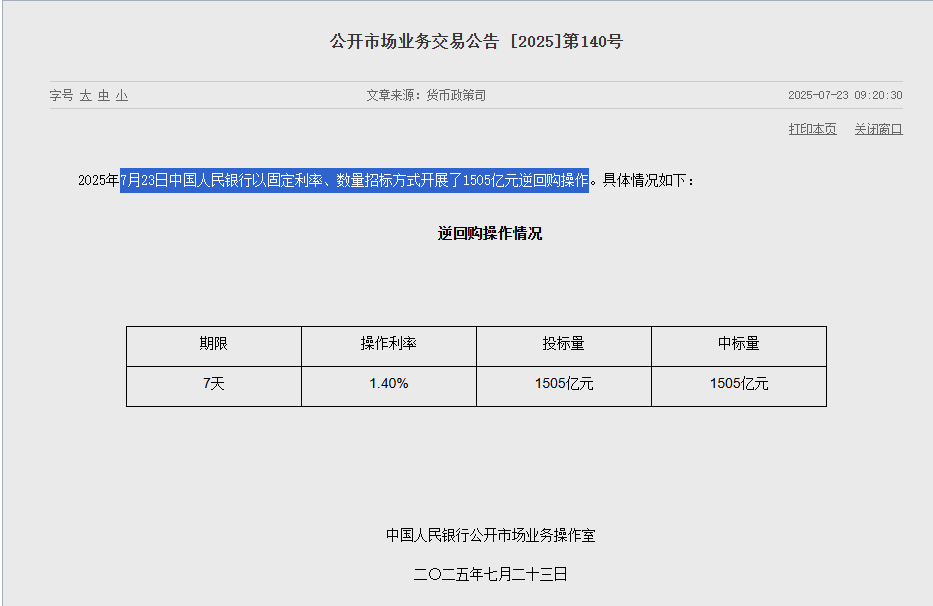
Task: Click the signature 中国人民银行公开市场业务操作室
Action: (x=490, y=535)
